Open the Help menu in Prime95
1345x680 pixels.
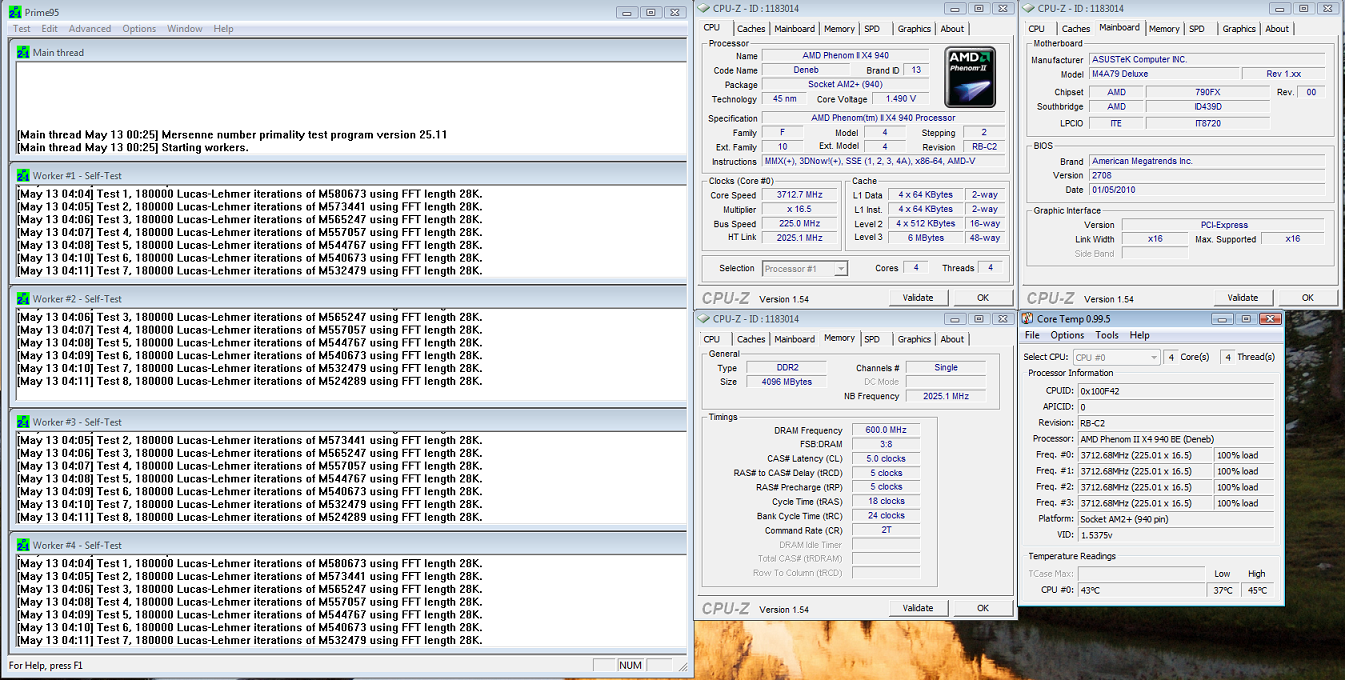223,29
